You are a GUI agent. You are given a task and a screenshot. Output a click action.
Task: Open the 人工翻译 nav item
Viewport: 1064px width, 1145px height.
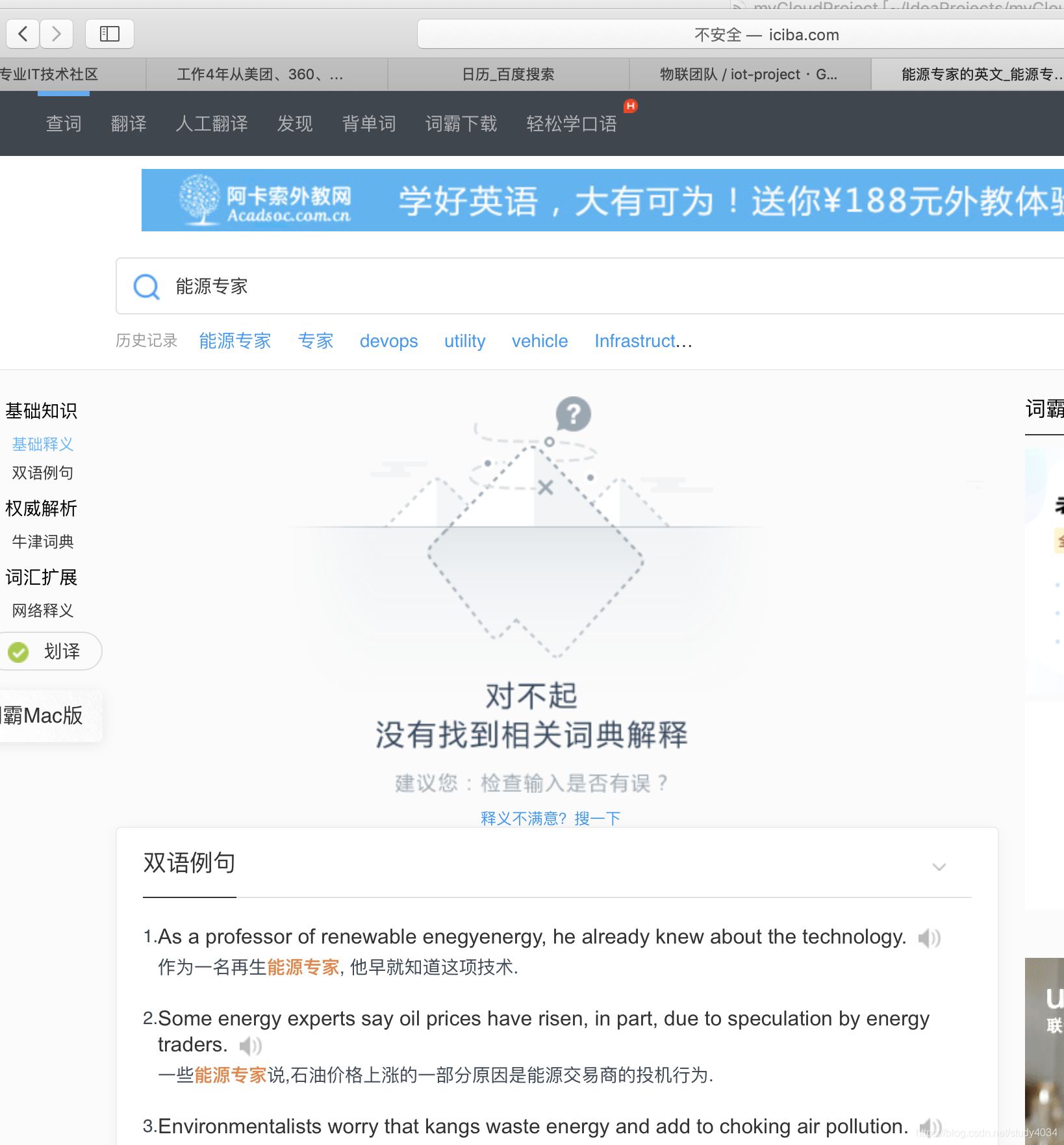(212, 123)
